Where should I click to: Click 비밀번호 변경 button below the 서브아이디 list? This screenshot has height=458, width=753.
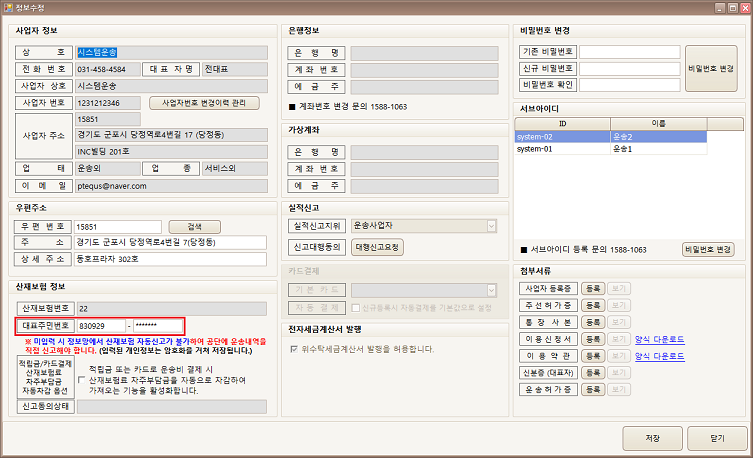point(708,249)
